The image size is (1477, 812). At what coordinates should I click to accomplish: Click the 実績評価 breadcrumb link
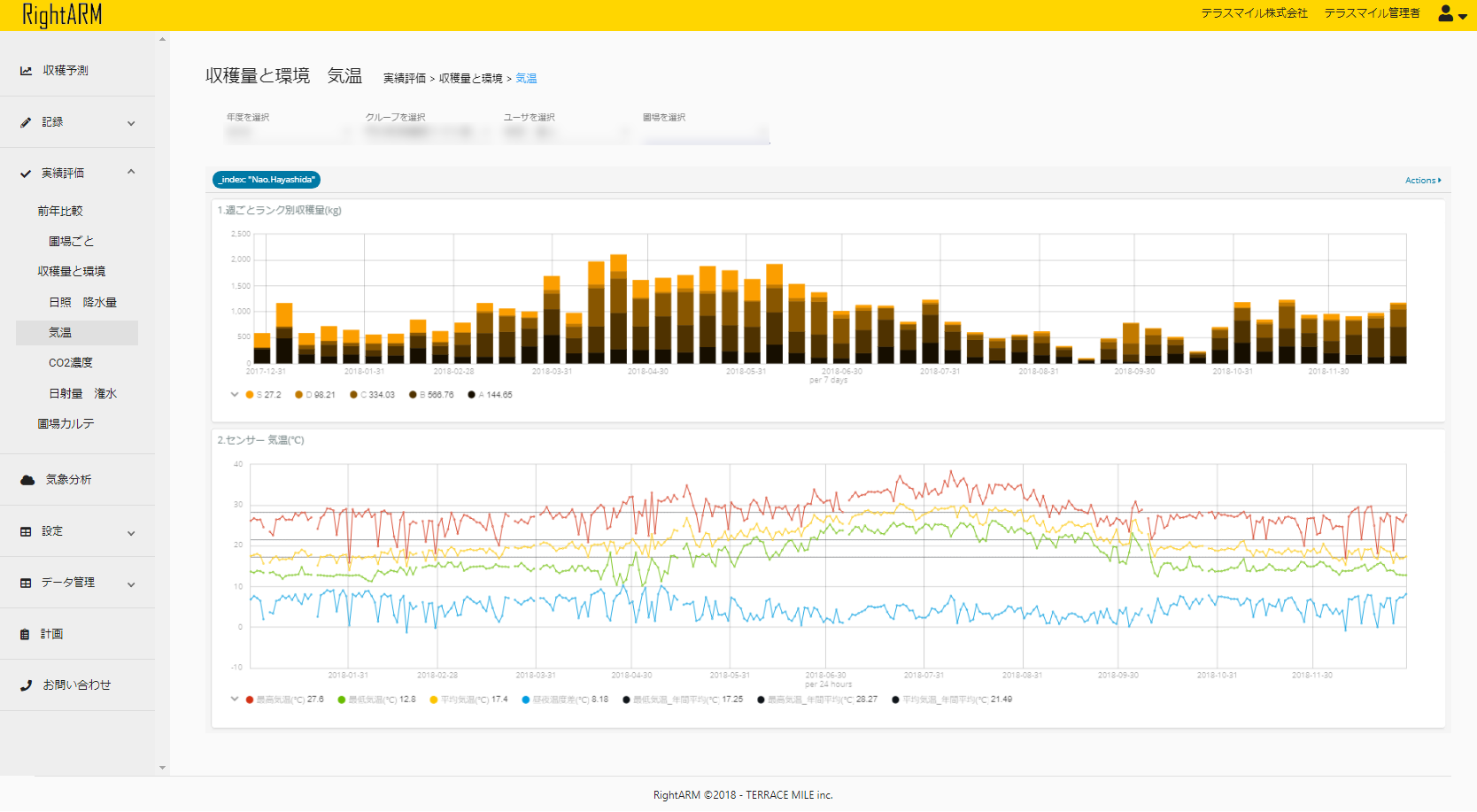405,79
